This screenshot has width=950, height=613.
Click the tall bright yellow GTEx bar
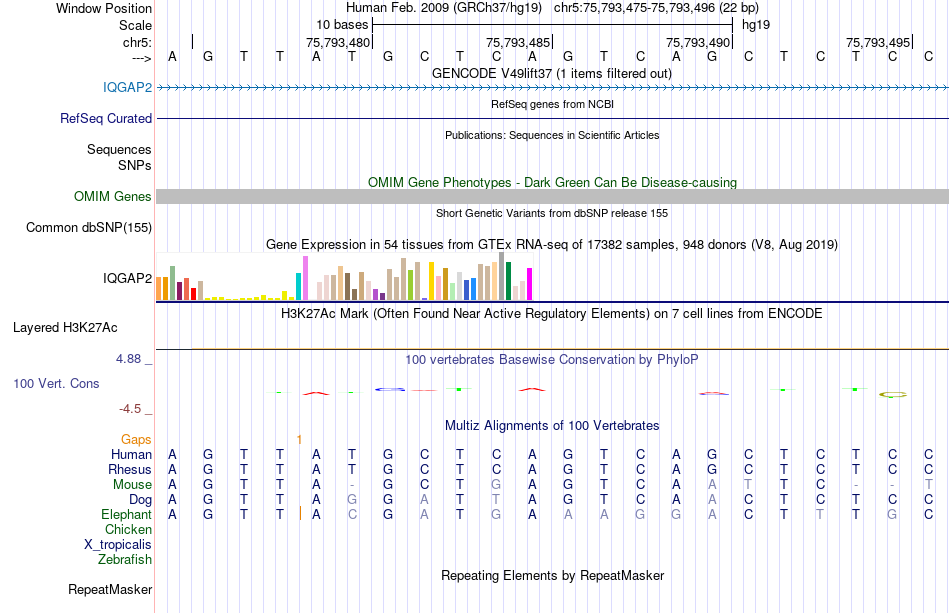[x=431, y=281]
